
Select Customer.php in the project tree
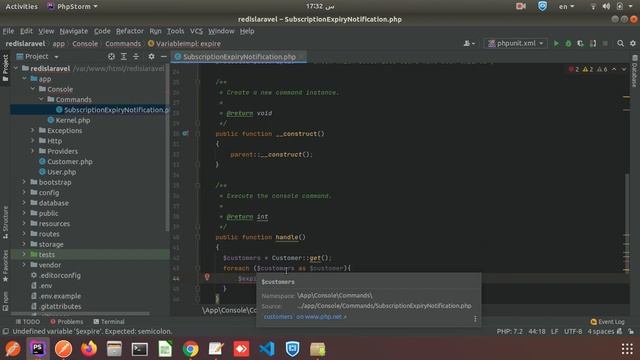point(69,162)
